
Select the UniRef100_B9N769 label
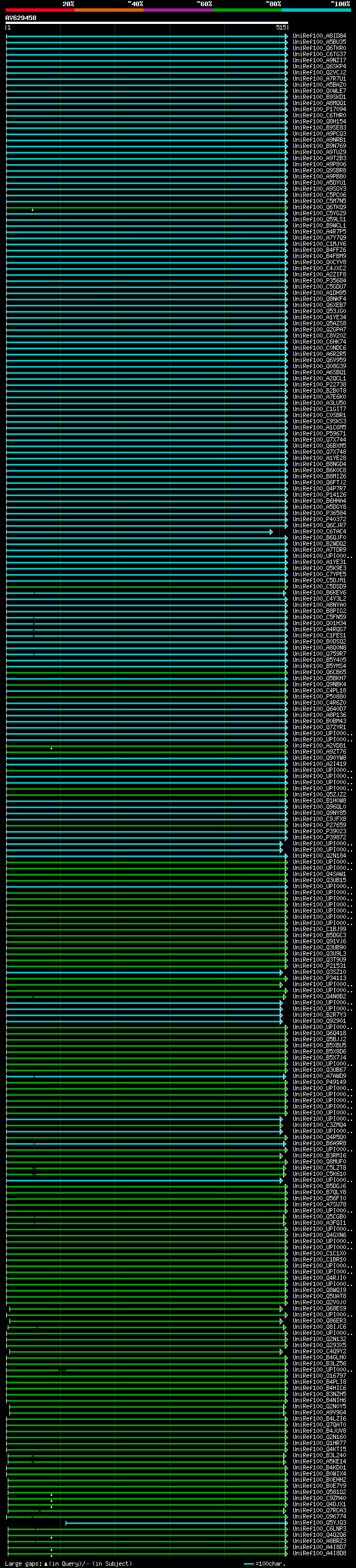[x=319, y=146]
